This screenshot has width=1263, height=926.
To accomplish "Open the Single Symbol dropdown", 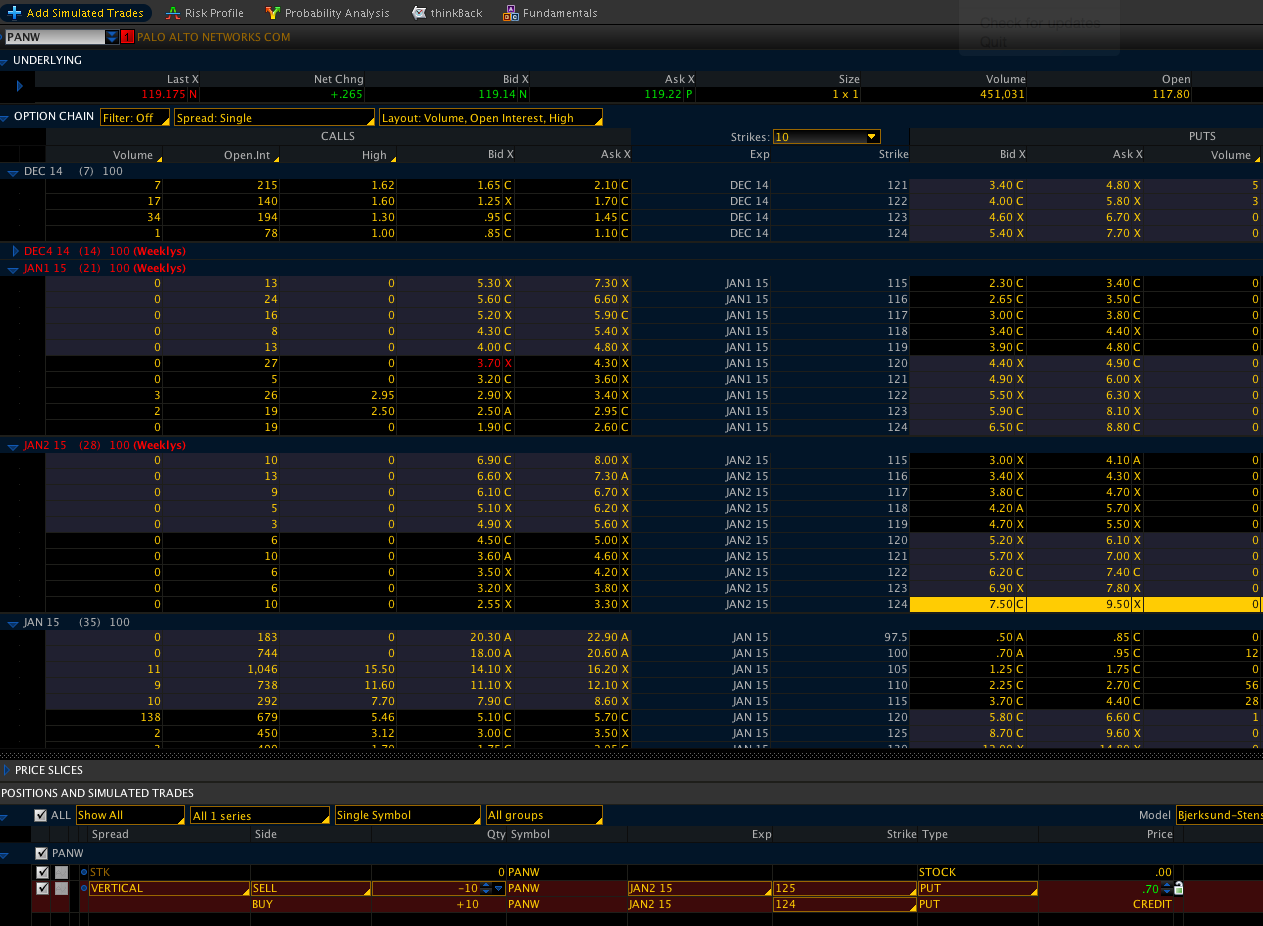I will [x=407, y=815].
